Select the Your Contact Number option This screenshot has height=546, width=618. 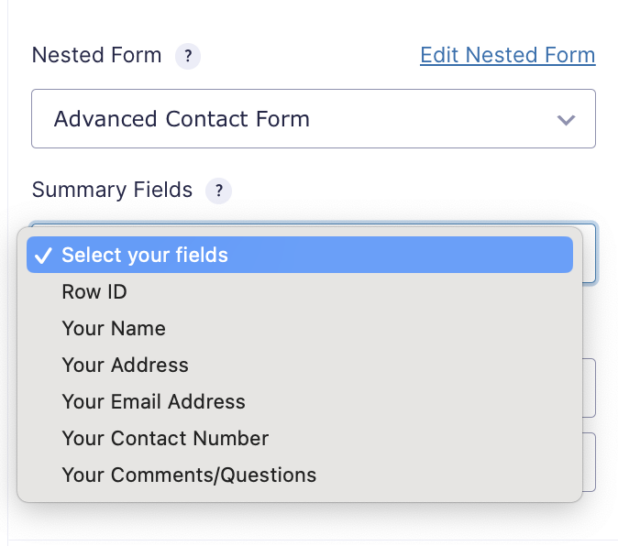pos(165,438)
